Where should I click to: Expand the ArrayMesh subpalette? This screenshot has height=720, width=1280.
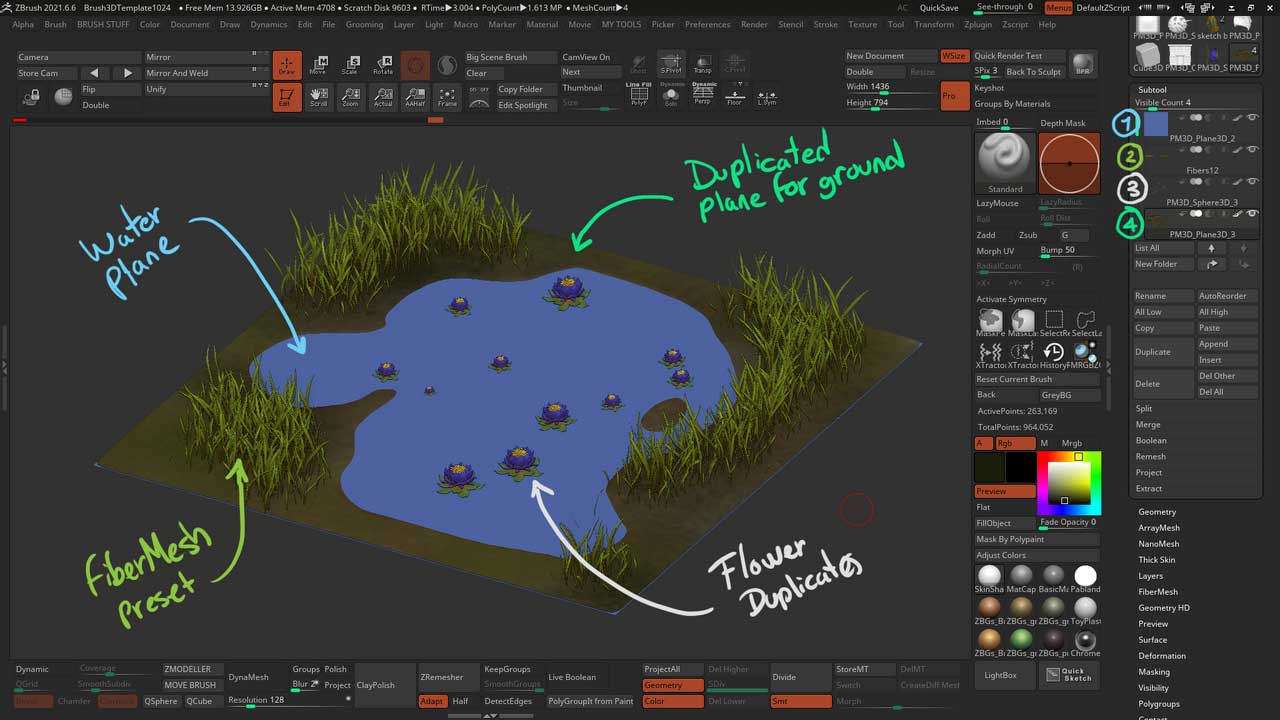point(1159,527)
